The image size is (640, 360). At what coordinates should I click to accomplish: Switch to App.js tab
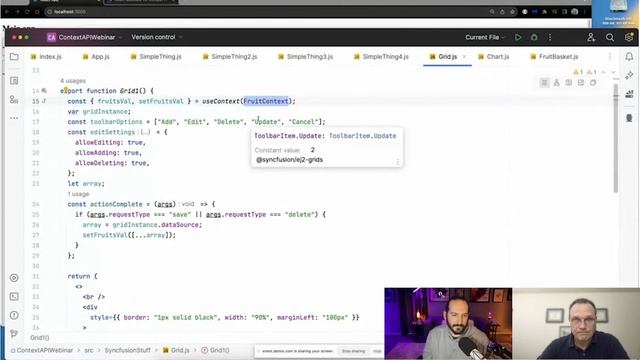coord(96,57)
